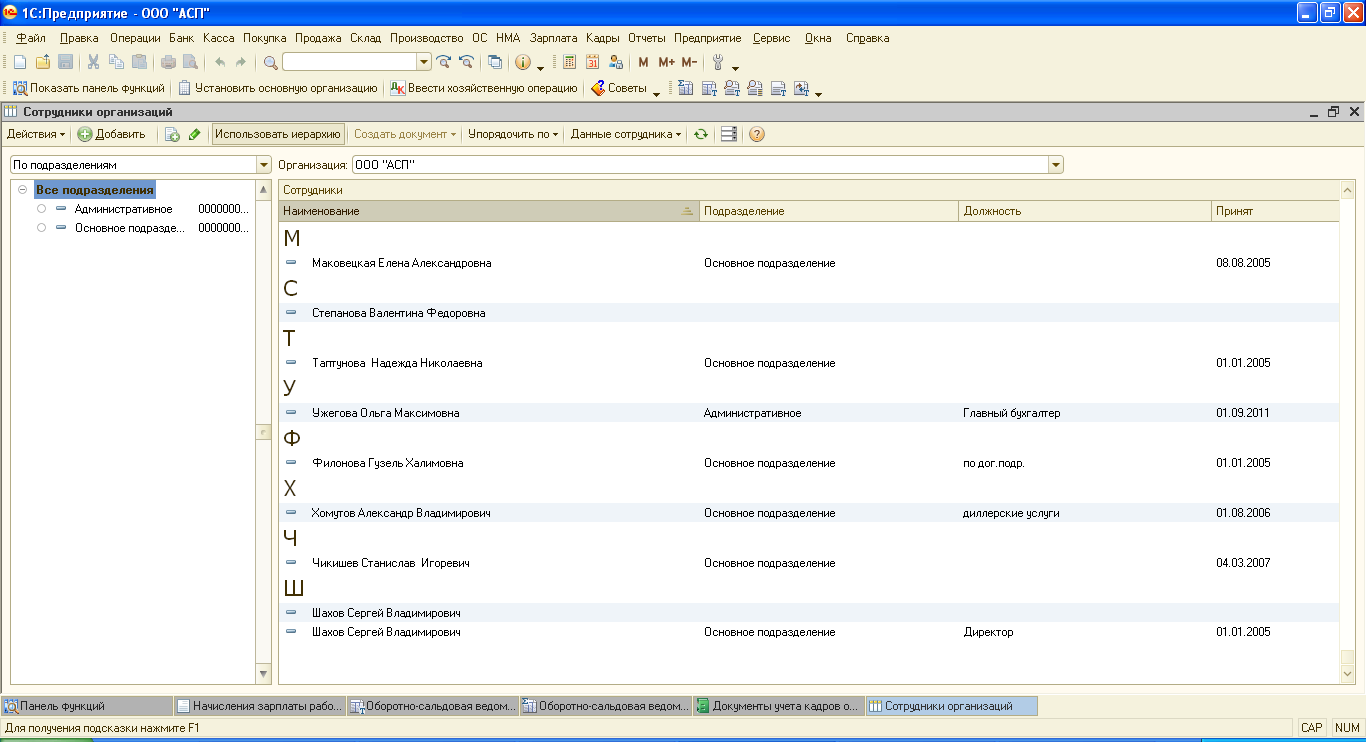Image resolution: width=1366 pixels, height=742 pixels.
Task: Click the M memory button
Action: (643, 62)
